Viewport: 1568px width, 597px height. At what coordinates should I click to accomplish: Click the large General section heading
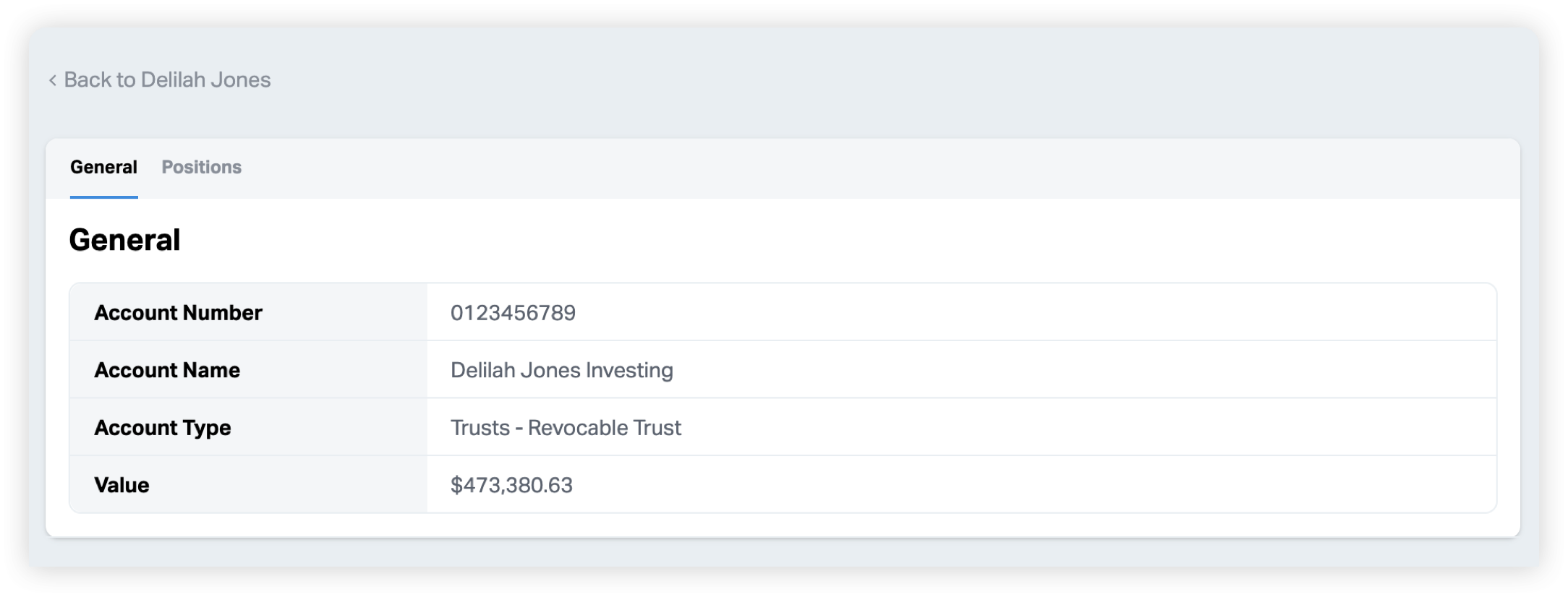tap(124, 240)
